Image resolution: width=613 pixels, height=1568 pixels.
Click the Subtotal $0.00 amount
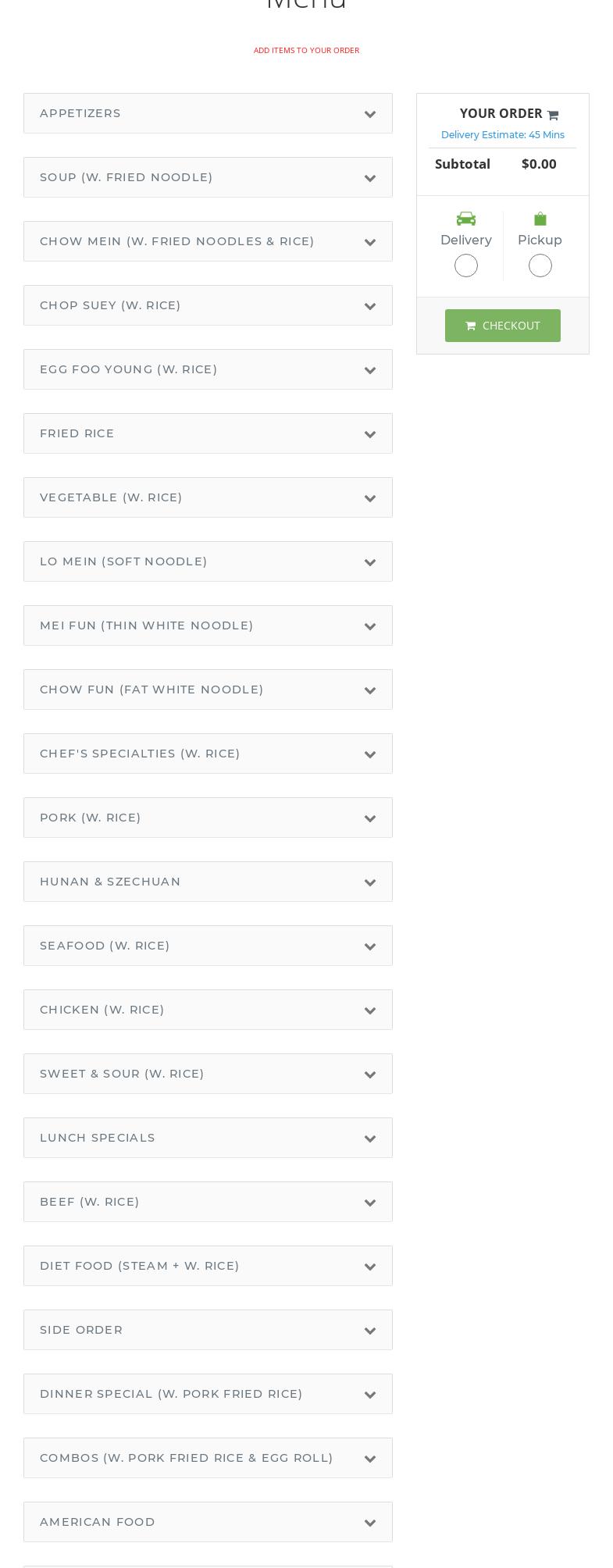(539, 164)
